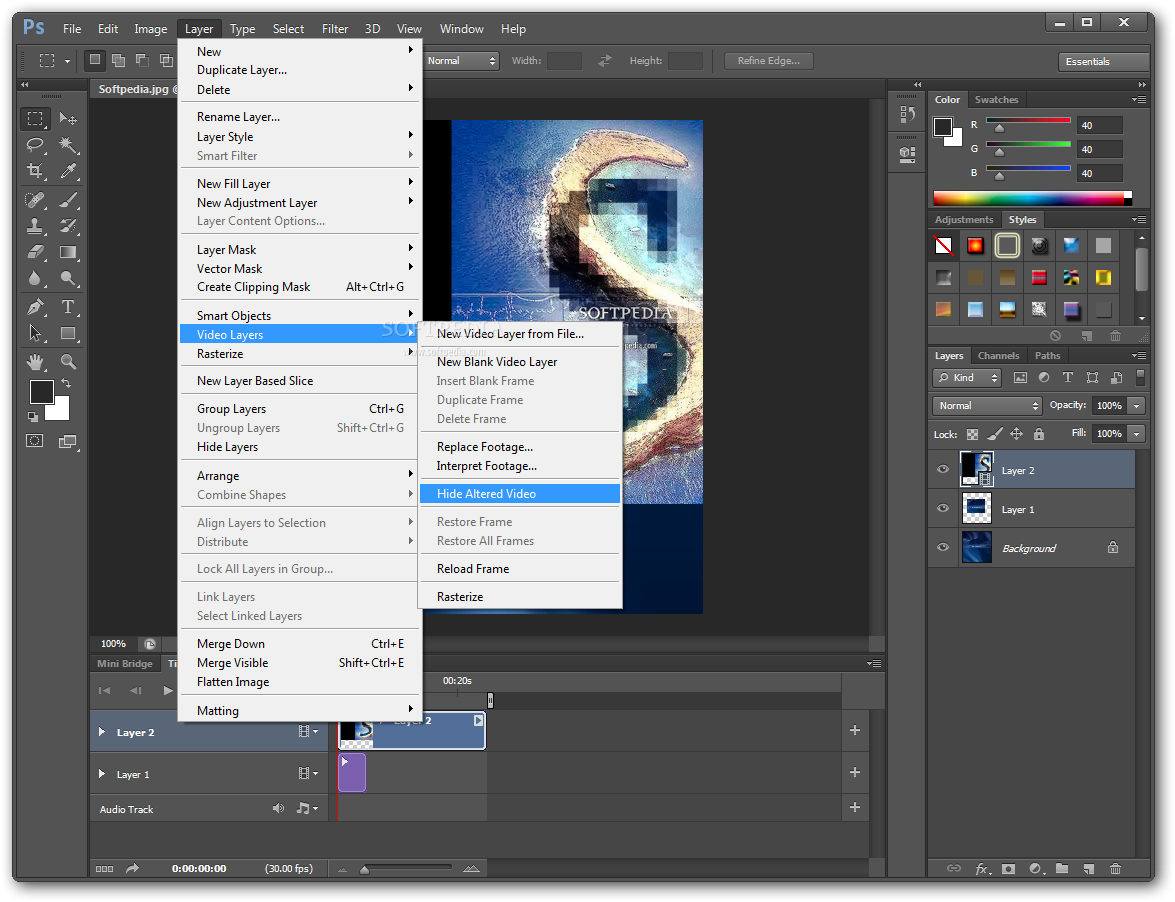Hide Layer 2 using its eye icon
This screenshot has height=902, width=1175.
(x=943, y=470)
